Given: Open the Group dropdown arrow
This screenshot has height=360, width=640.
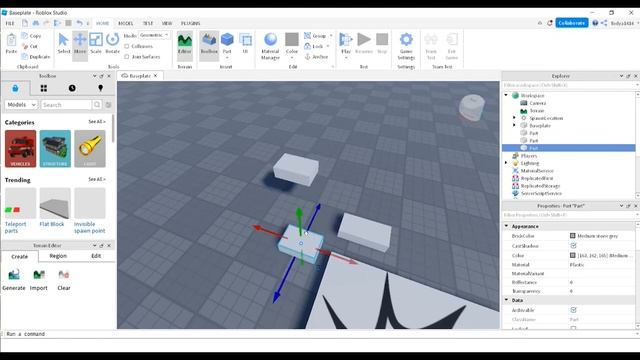Looking at the screenshot, I should (331, 36).
